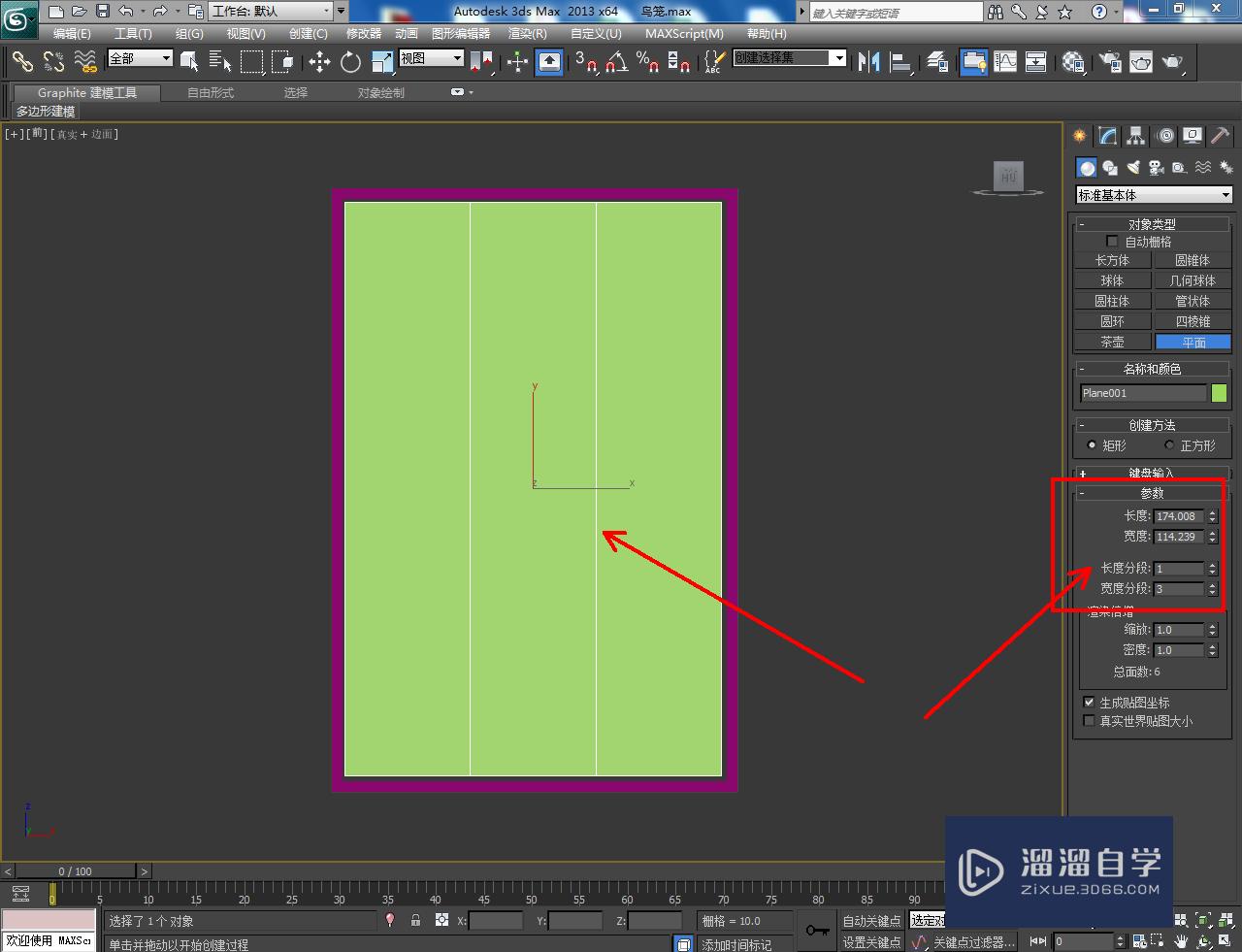Toggle absolute/offset transform type-in mode

[x=441, y=920]
